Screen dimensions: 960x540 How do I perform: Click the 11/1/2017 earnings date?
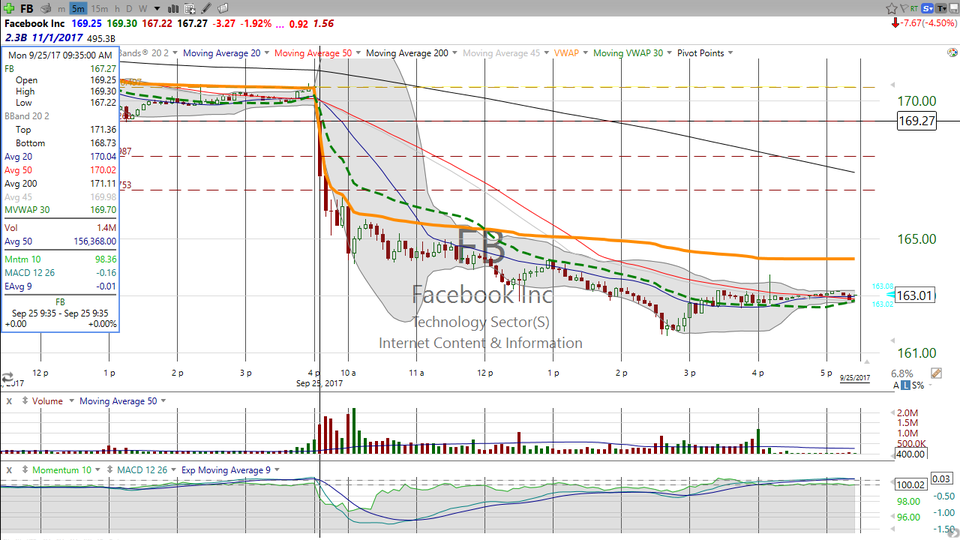click(x=57, y=38)
